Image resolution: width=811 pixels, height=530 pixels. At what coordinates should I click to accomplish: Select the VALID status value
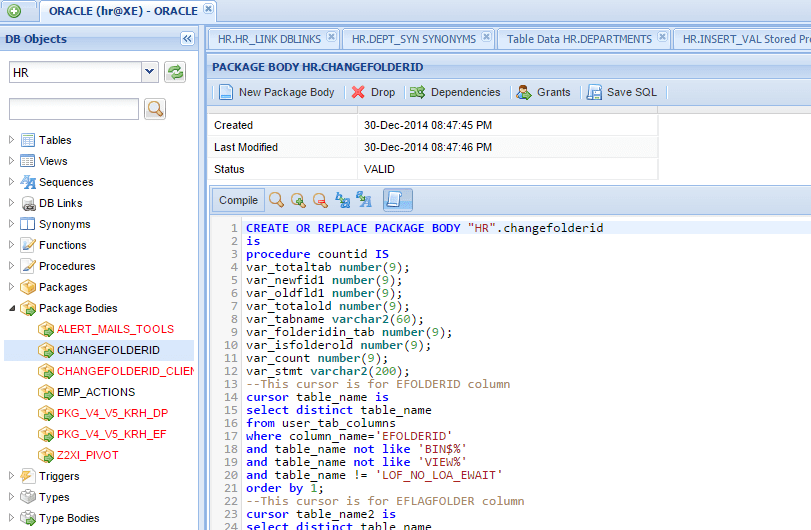379,169
